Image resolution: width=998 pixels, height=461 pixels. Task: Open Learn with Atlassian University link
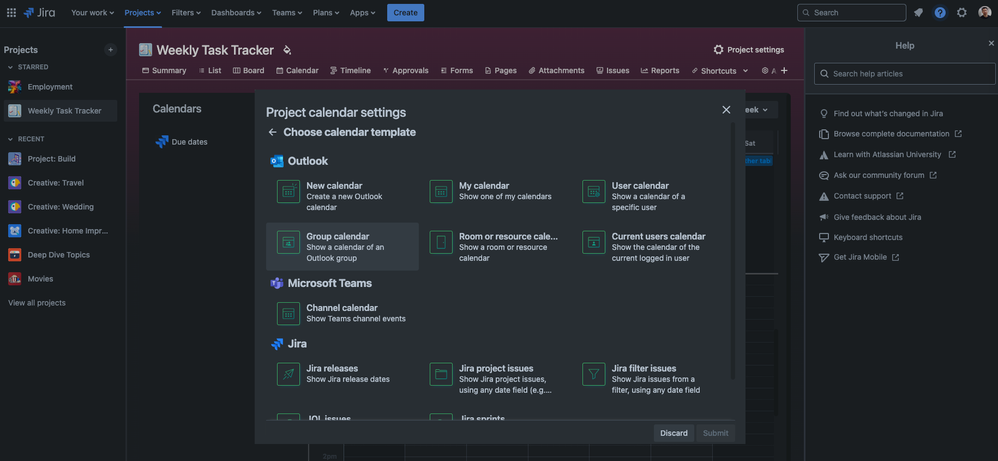click(887, 155)
